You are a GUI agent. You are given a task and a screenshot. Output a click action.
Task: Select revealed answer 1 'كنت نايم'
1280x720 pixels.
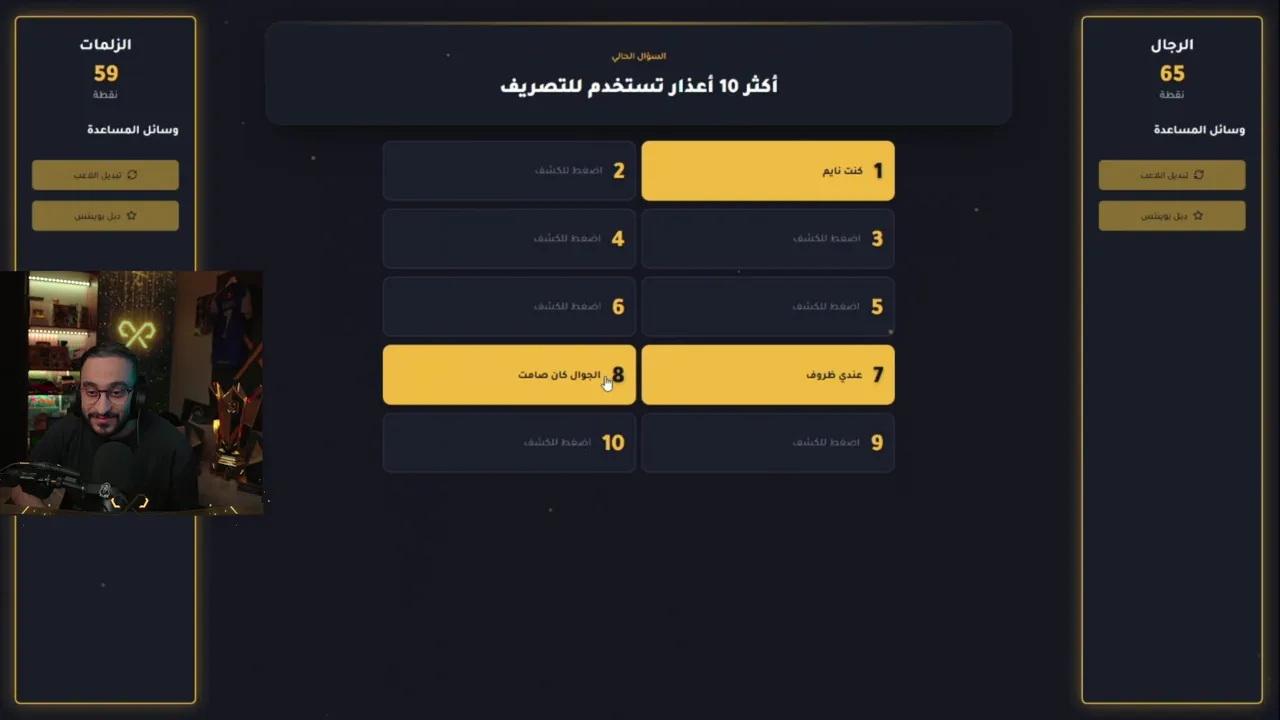[767, 171]
